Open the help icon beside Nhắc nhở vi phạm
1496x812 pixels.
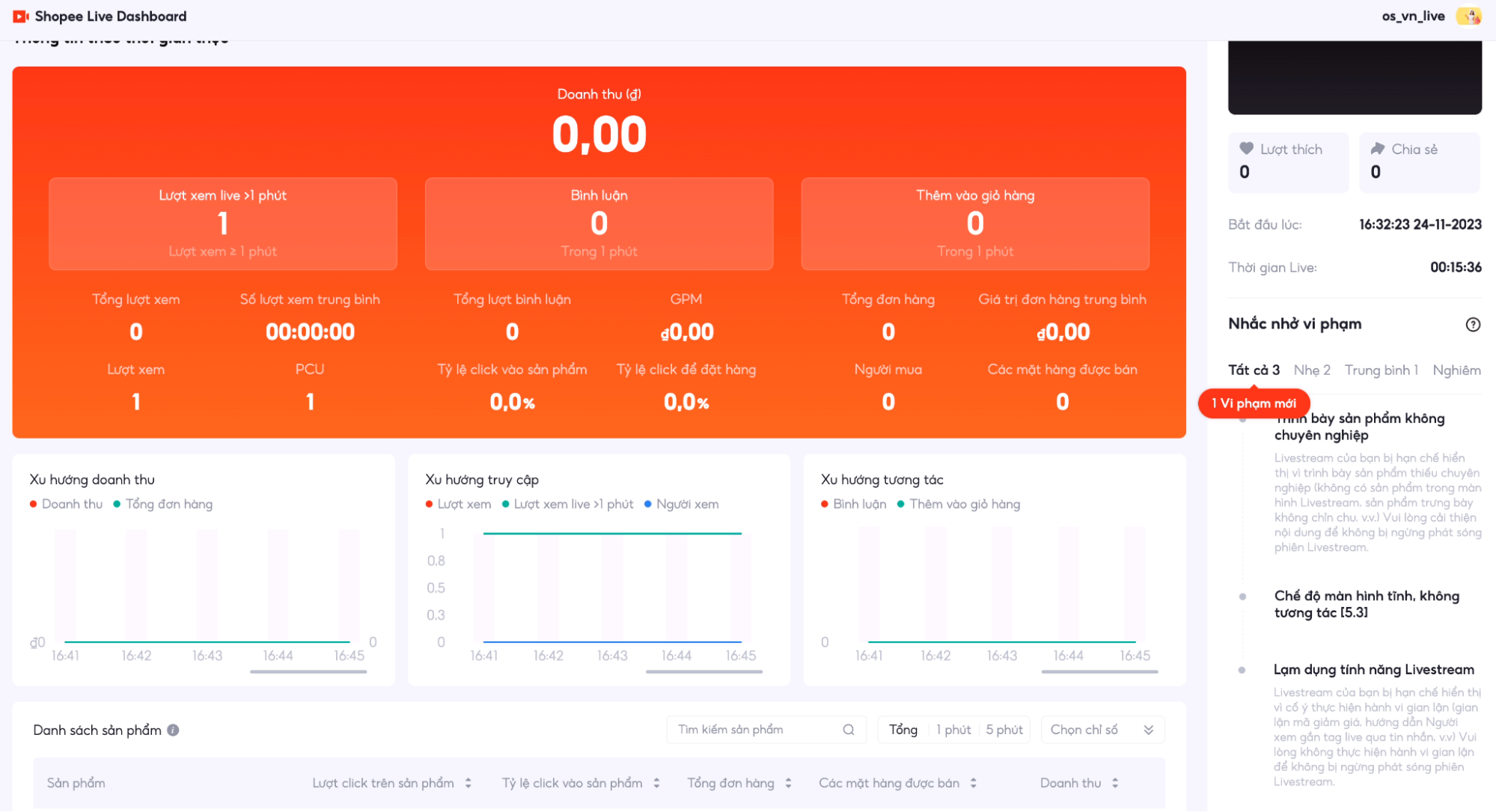[x=1473, y=324]
